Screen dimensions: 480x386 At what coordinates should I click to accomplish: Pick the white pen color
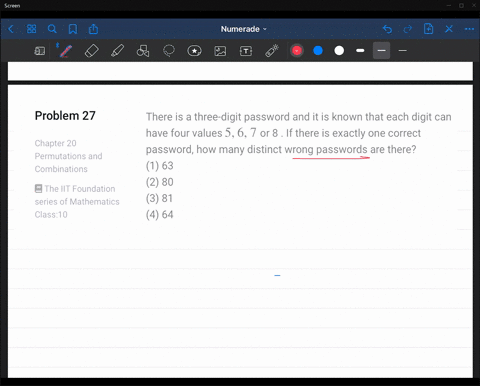pyautogui.click(x=339, y=51)
